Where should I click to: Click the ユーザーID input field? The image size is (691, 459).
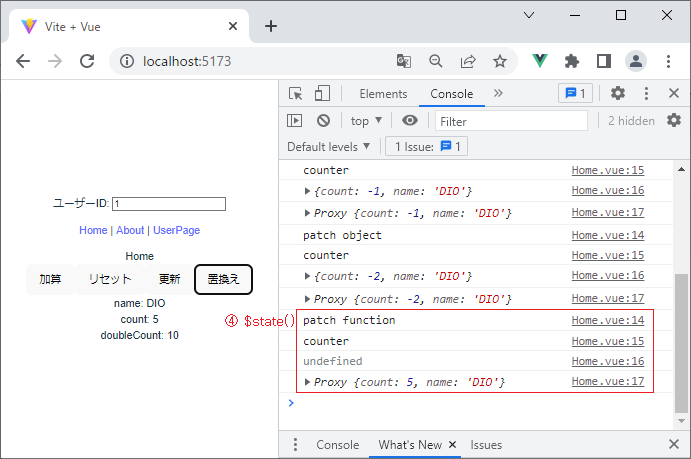169,204
